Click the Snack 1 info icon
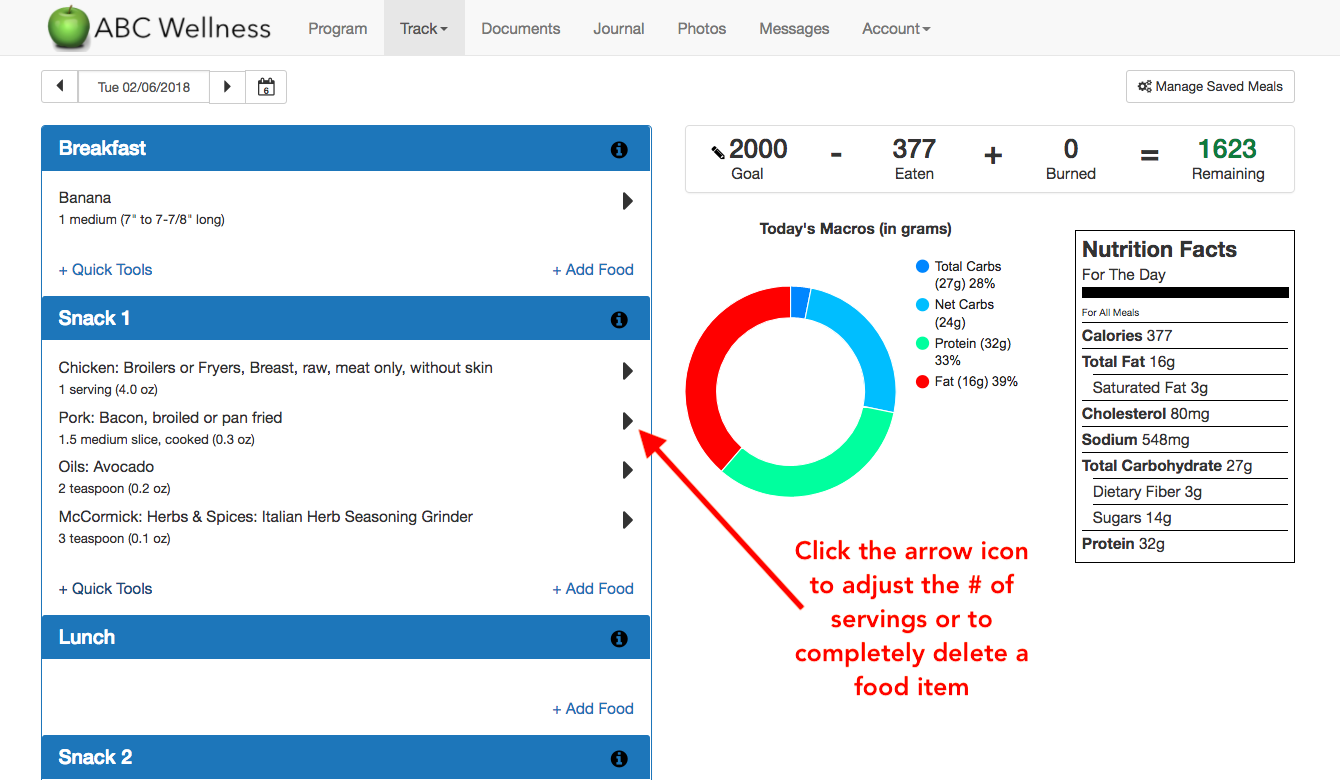This screenshot has width=1340, height=780. (x=619, y=320)
